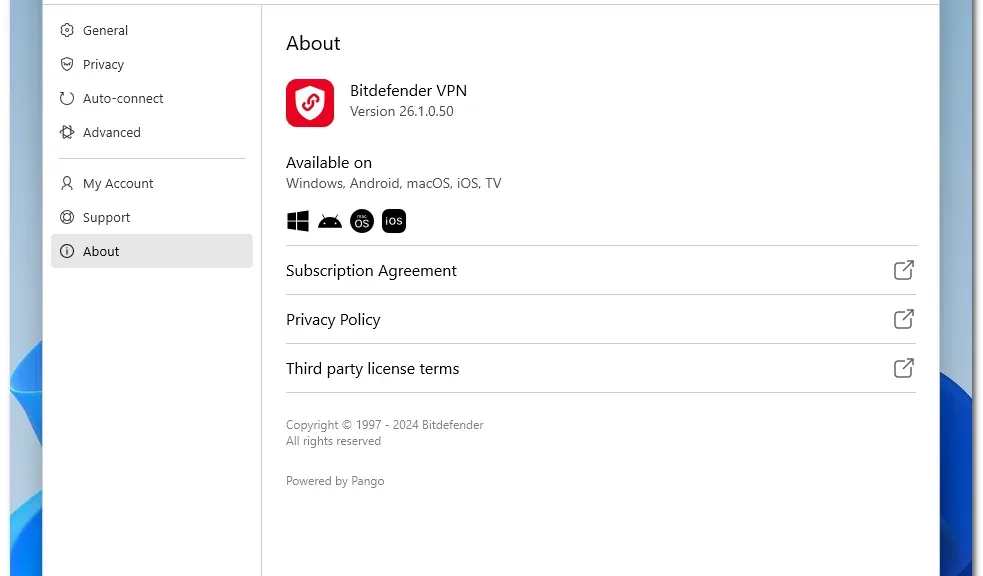983x576 pixels.
Task: Go to the Privacy settings section
Action: tap(152, 64)
